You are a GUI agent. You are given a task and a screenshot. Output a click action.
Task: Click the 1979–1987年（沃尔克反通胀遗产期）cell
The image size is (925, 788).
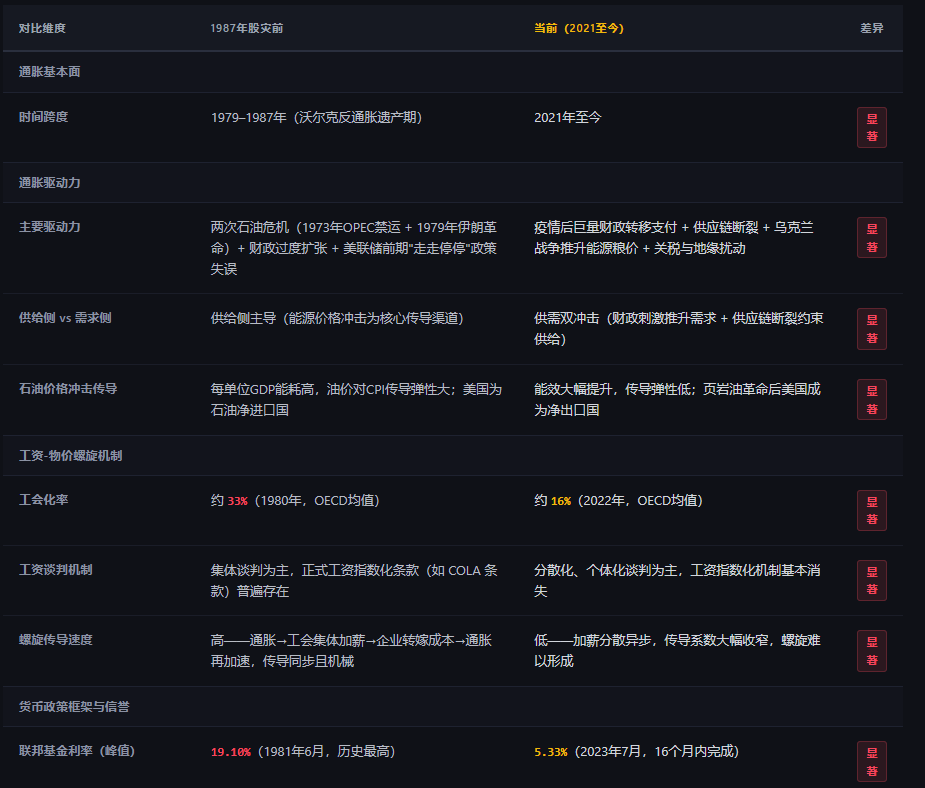[317, 117]
